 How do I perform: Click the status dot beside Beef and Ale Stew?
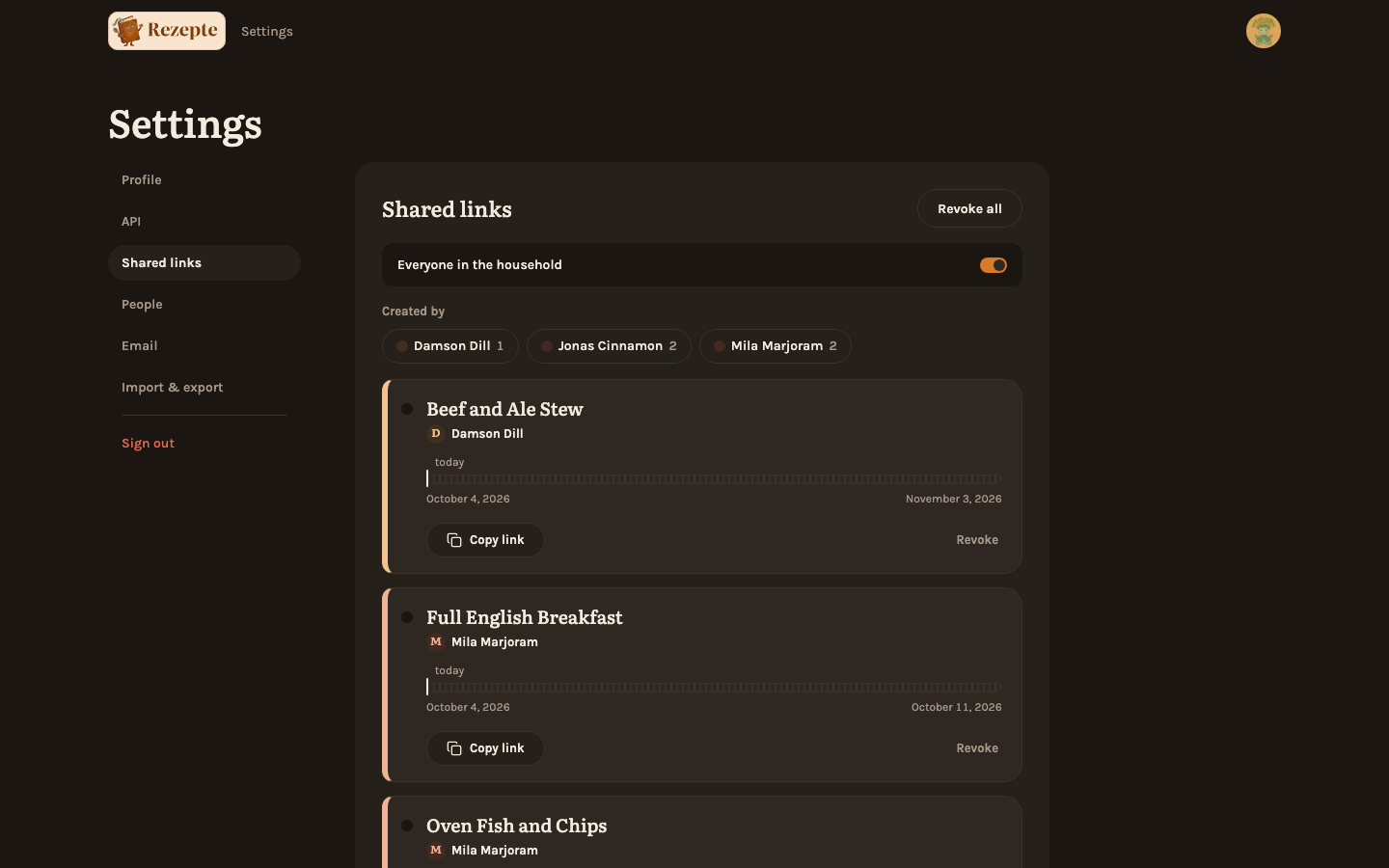click(x=407, y=409)
